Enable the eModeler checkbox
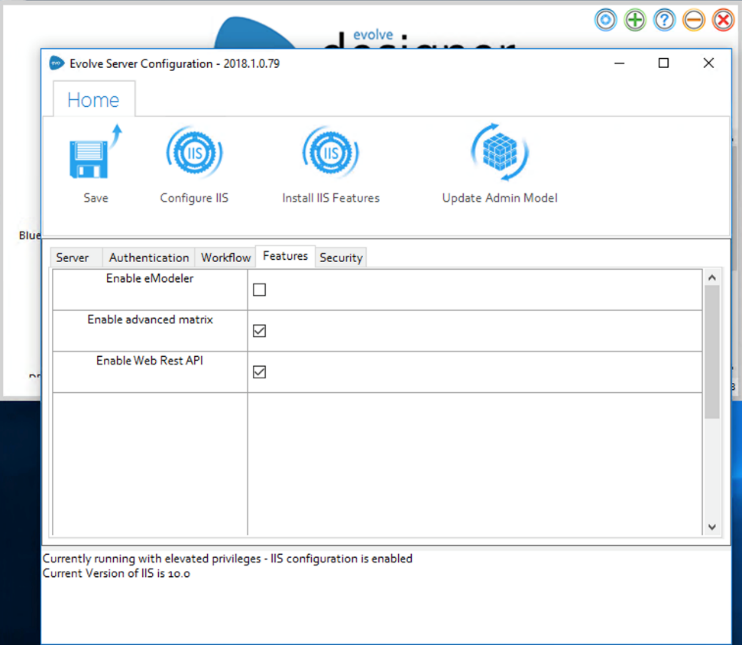Screen dimensions: 742x645 coord(260,290)
